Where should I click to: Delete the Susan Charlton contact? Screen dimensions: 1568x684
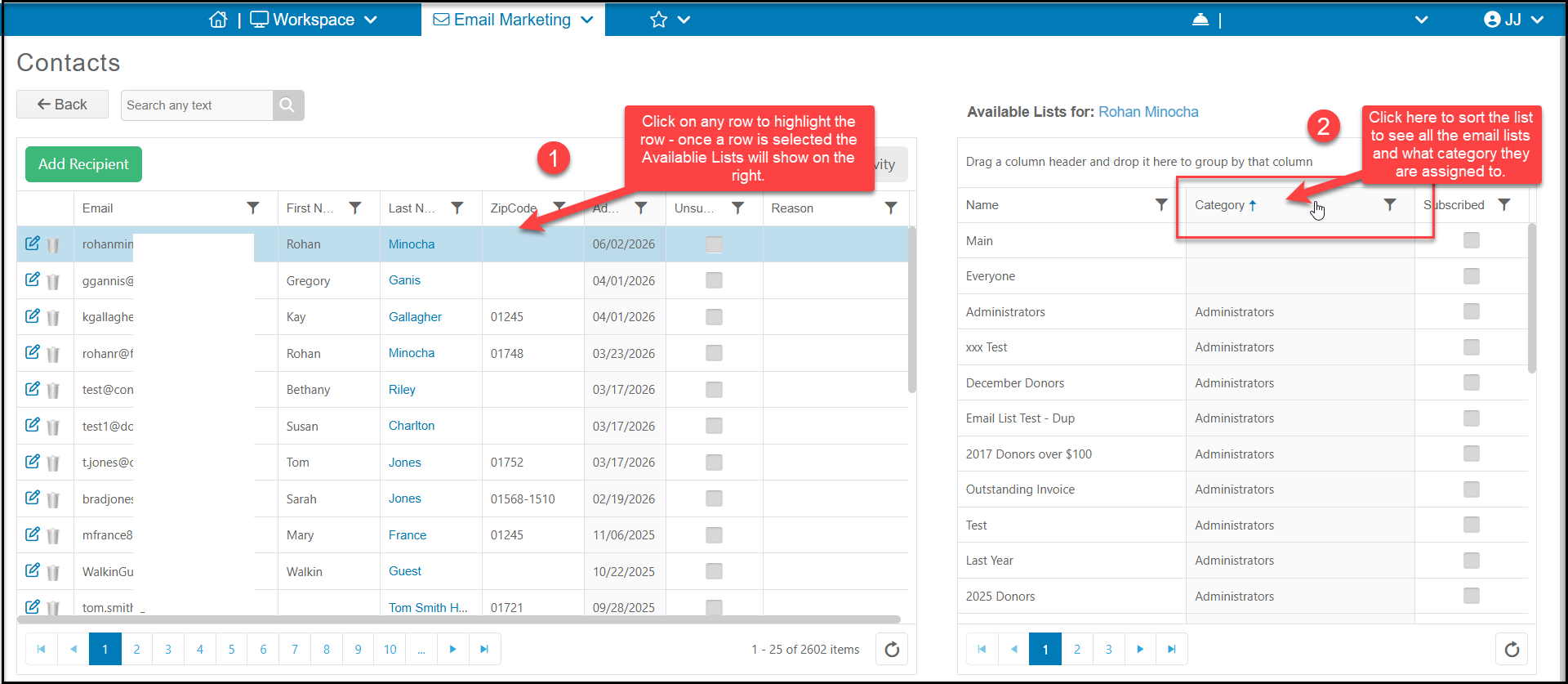tap(53, 427)
